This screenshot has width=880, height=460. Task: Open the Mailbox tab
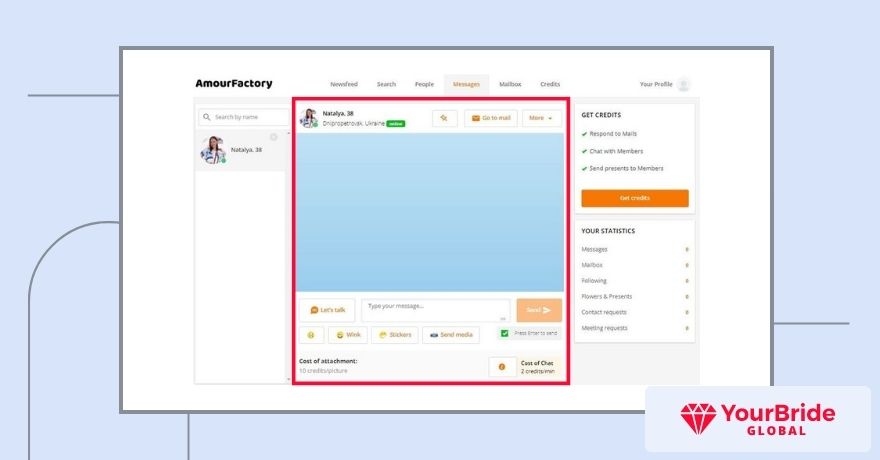pyautogui.click(x=510, y=84)
